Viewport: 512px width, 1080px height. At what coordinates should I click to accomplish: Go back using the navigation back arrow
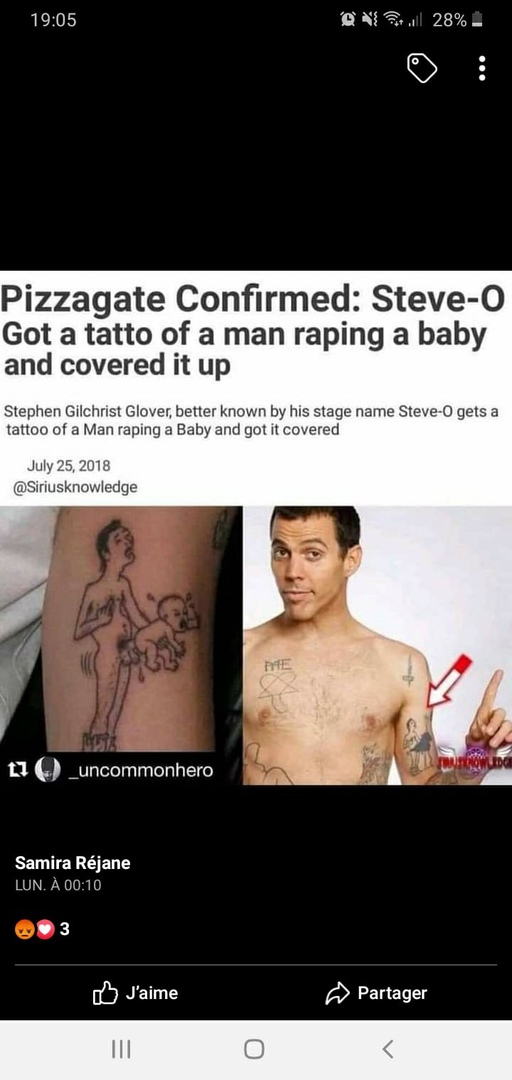[x=387, y=1049]
